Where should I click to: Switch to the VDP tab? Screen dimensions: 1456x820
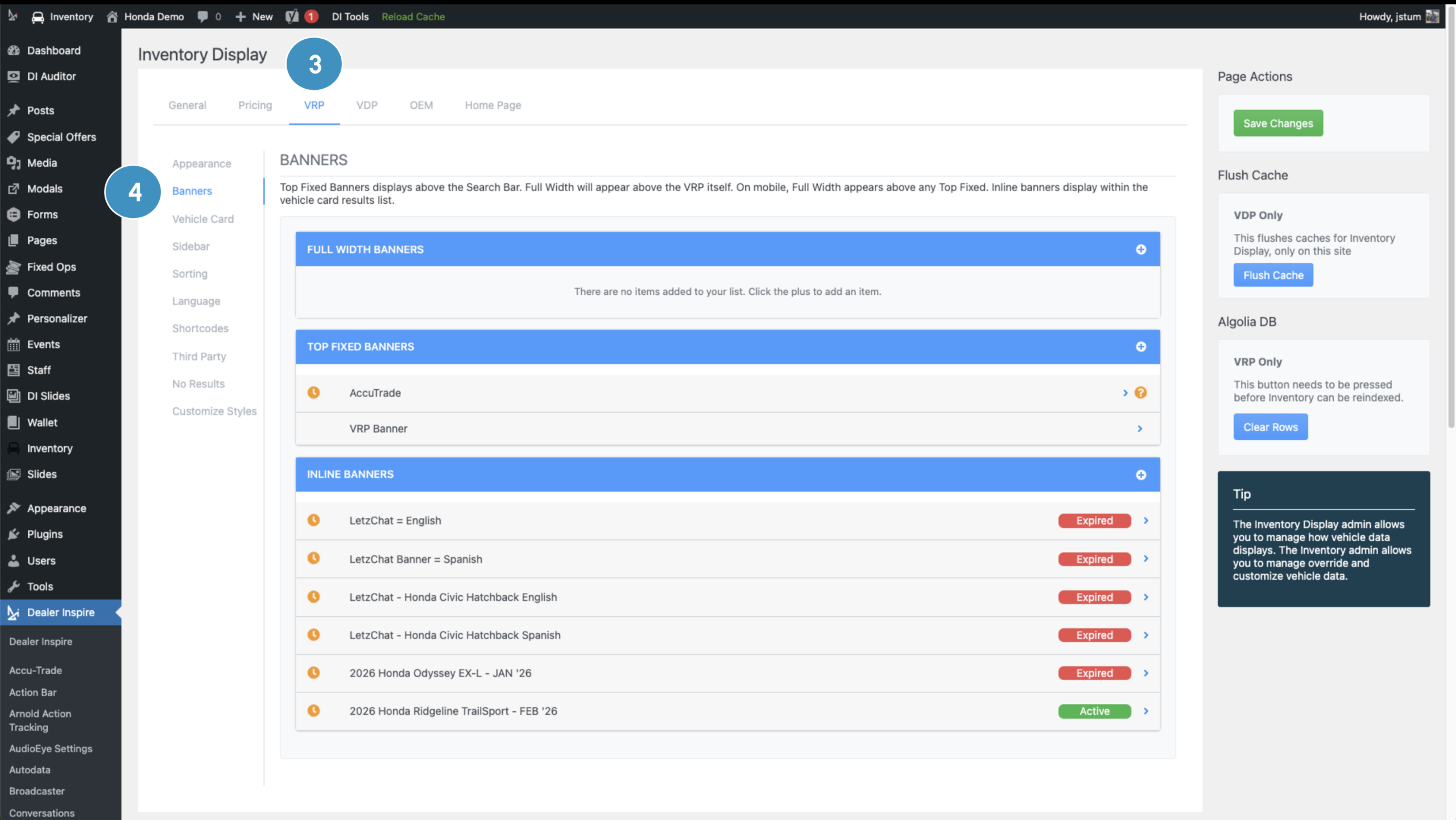tap(367, 105)
